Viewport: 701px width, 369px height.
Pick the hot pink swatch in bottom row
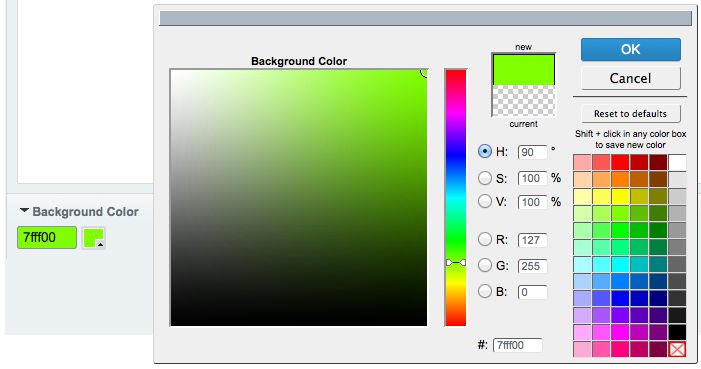tap(620, 349)
